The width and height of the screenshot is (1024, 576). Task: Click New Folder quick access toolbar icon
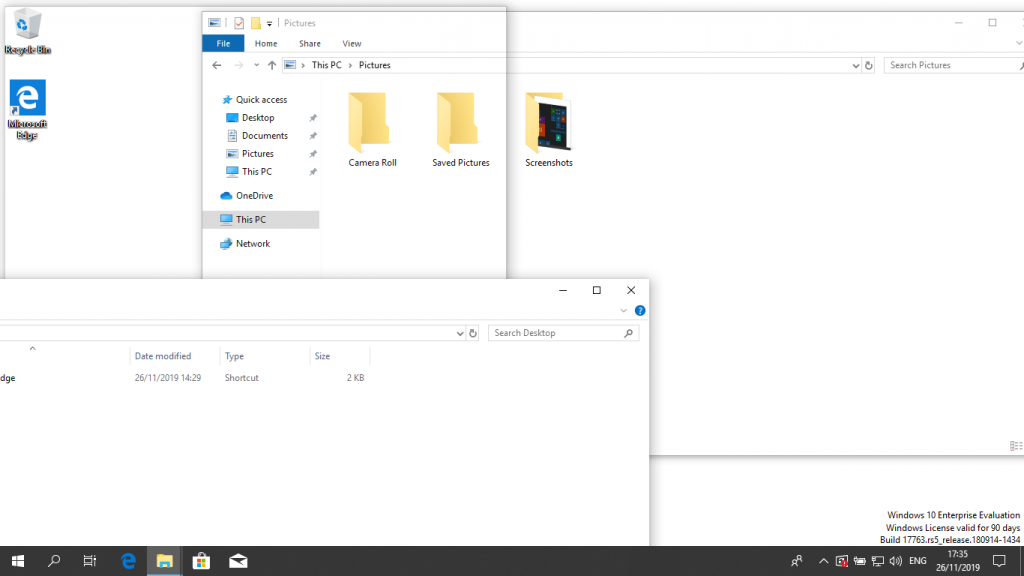255,23
